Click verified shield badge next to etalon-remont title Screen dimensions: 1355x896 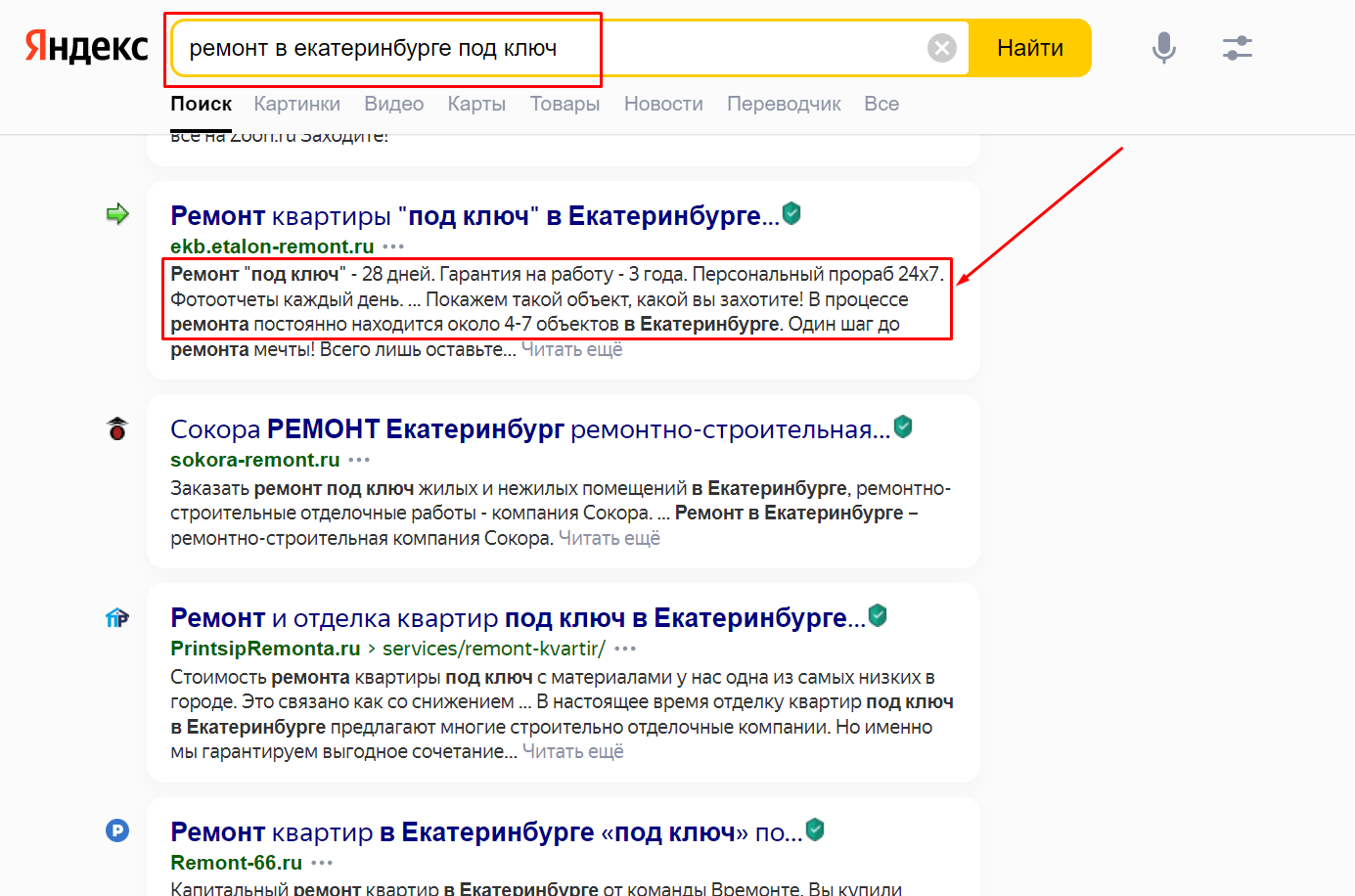(x=792, y=213)
